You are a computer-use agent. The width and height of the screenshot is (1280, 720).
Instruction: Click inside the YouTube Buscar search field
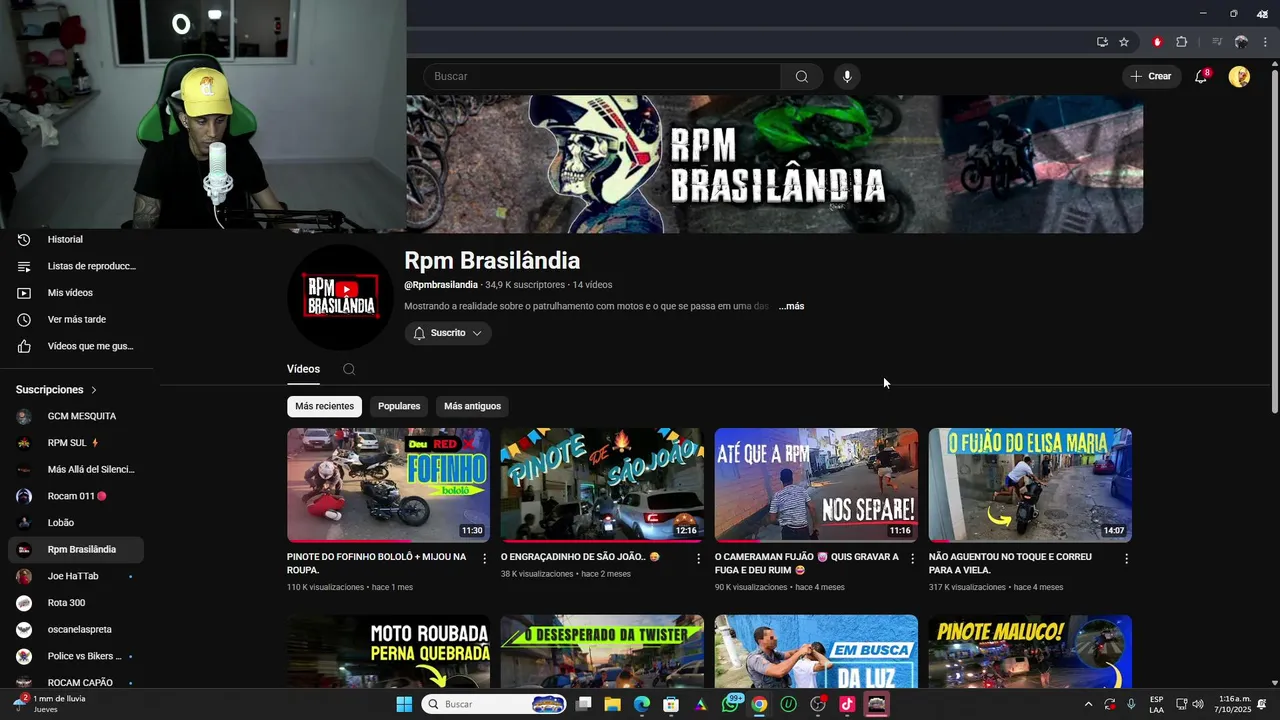click(602, 77)
